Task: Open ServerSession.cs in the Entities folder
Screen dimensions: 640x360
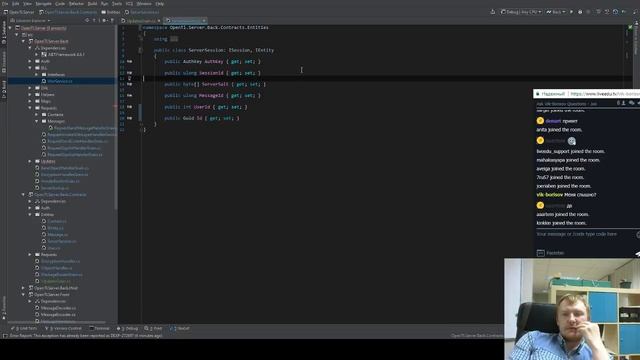Action: pos(62,241)
